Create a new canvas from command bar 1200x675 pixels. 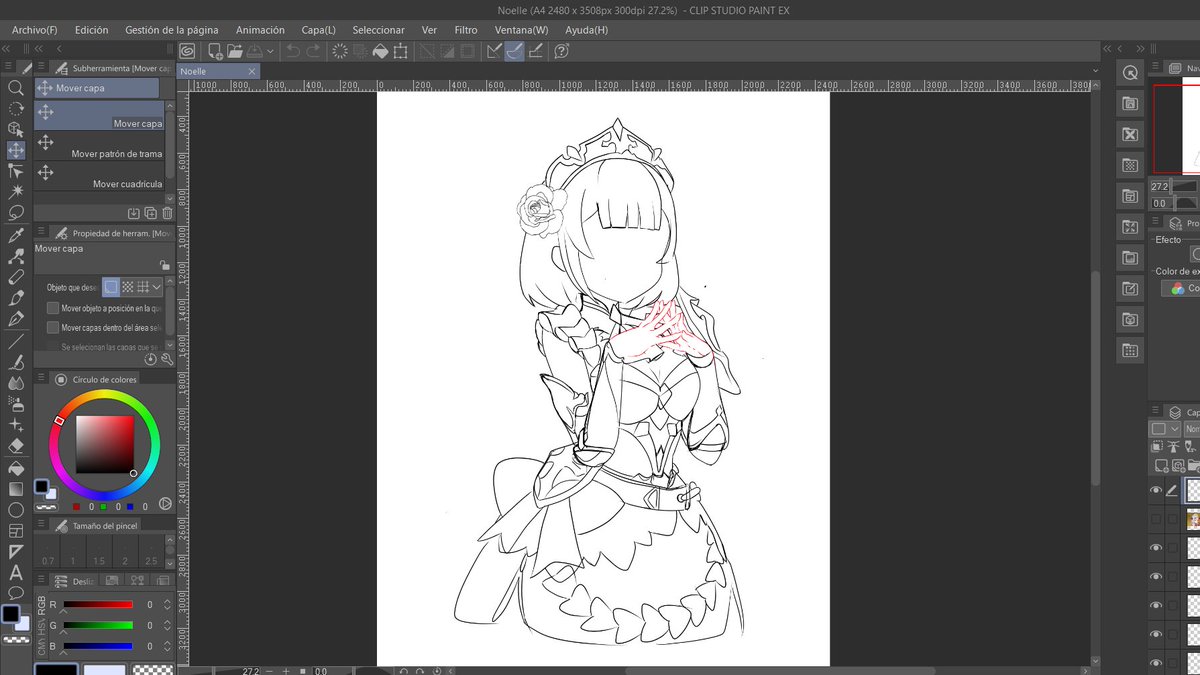(215, 51)
